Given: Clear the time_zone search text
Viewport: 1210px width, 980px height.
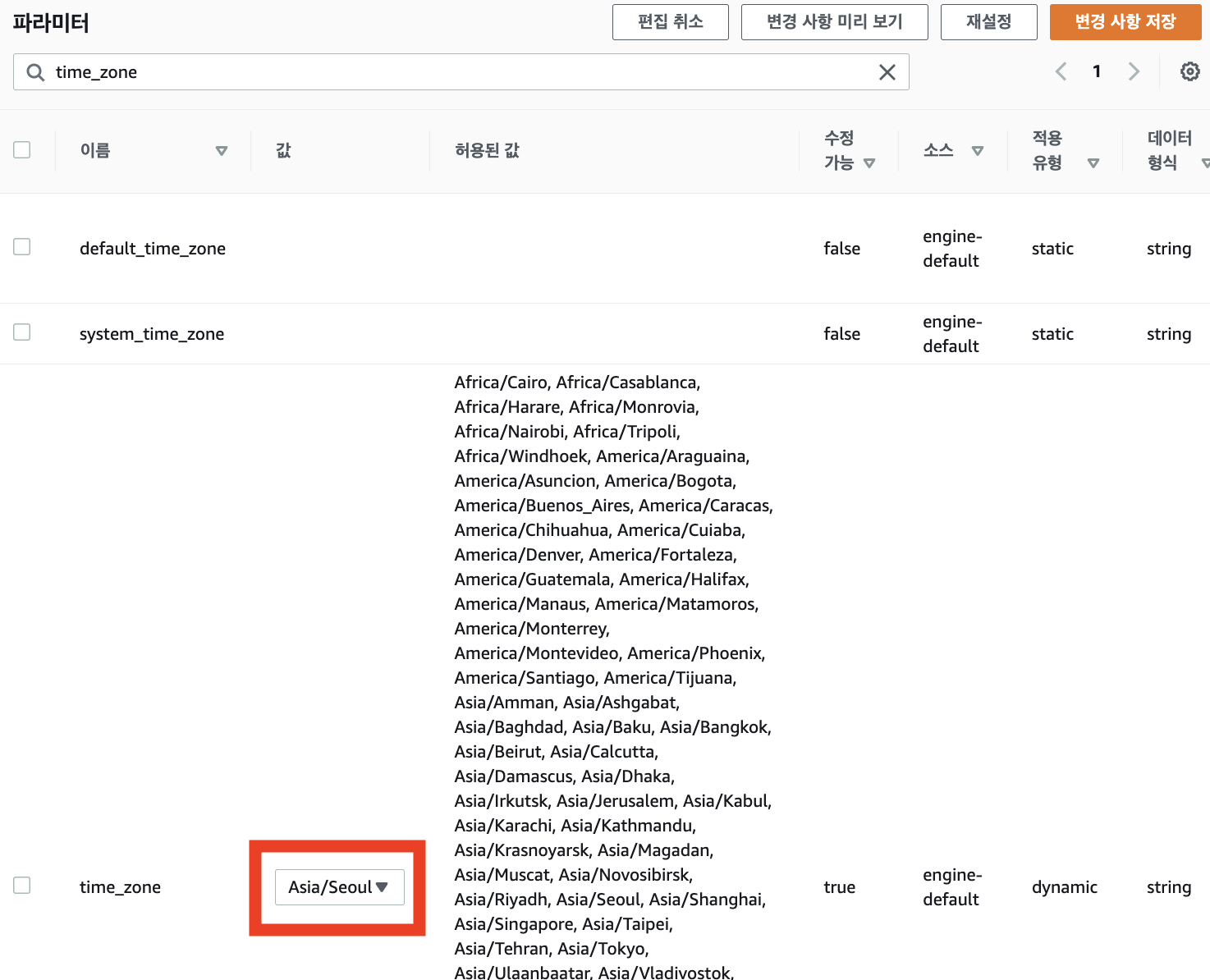Looking at the screenshot, I should pyautogui.click(x=887, y=72).
